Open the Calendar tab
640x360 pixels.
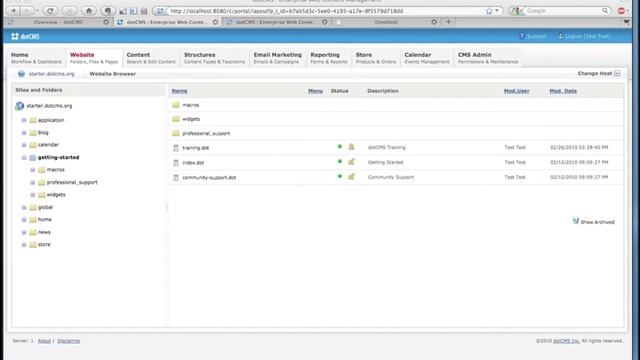[x=427, y=58]
